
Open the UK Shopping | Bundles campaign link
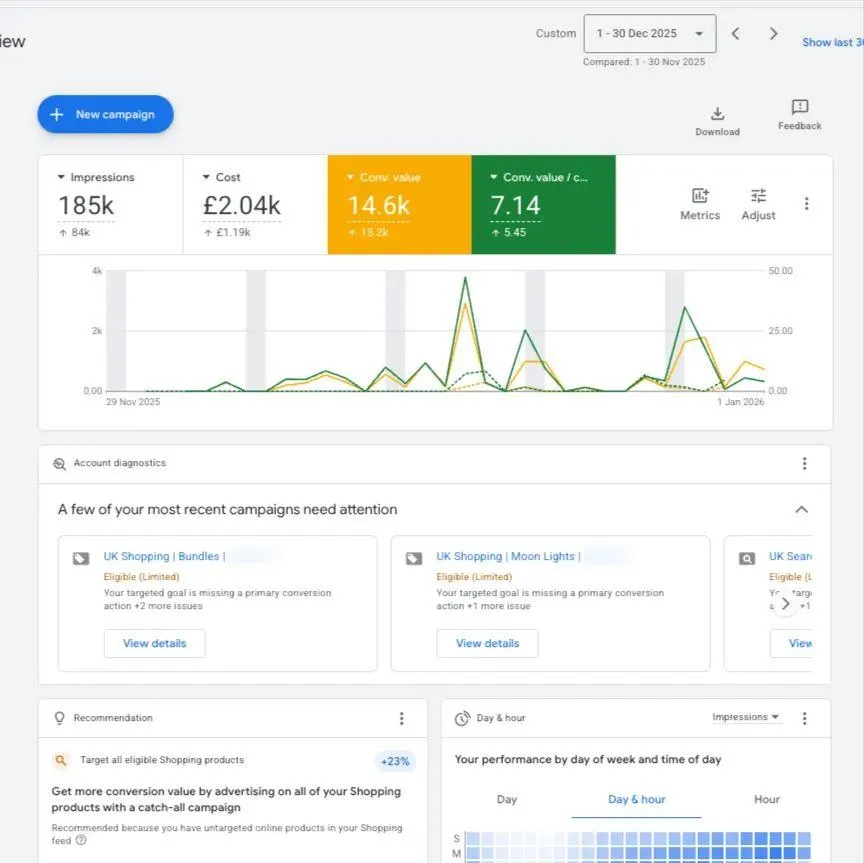[164, 556]
